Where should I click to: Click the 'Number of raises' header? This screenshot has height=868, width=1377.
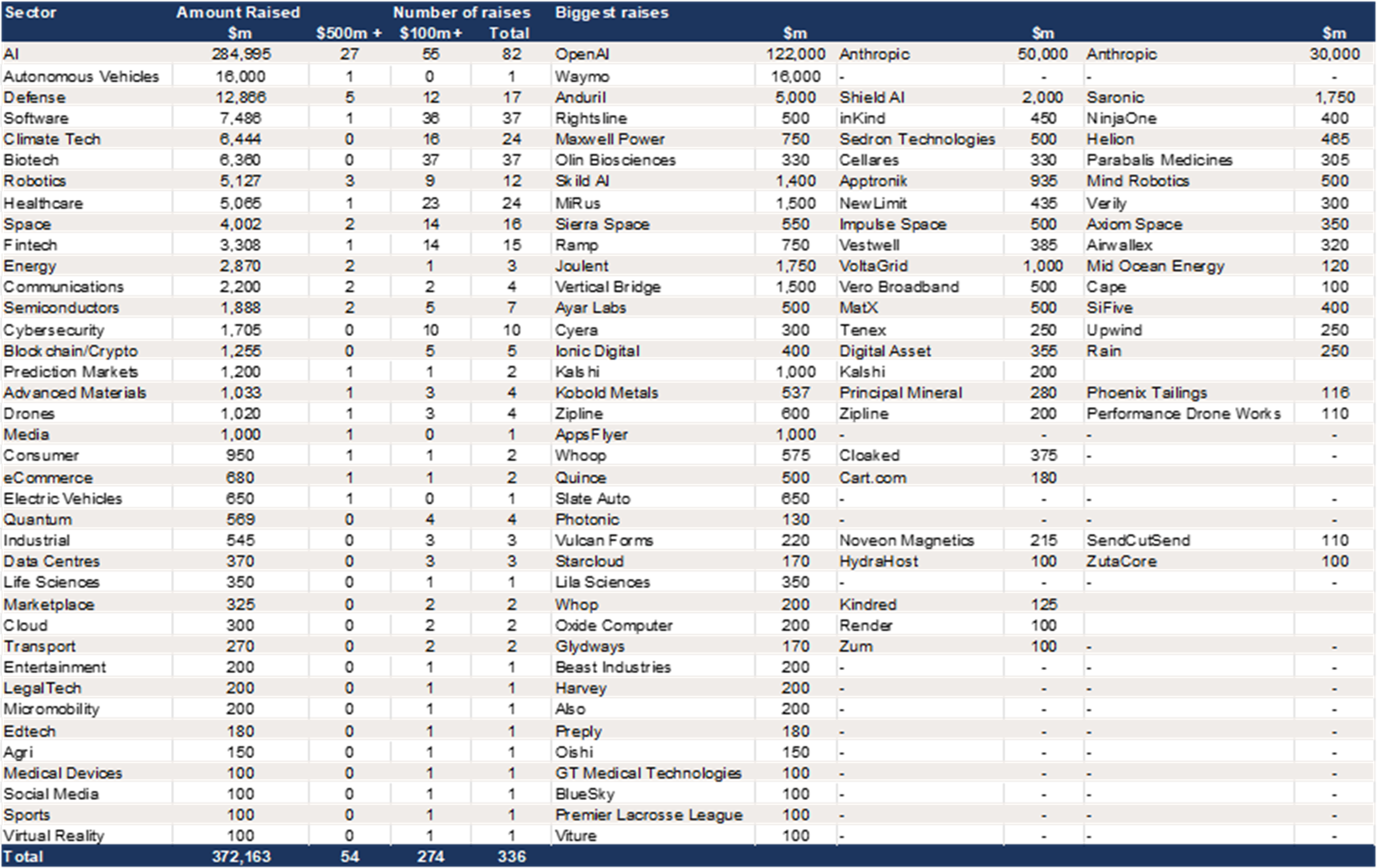click(x=462, y=12)
